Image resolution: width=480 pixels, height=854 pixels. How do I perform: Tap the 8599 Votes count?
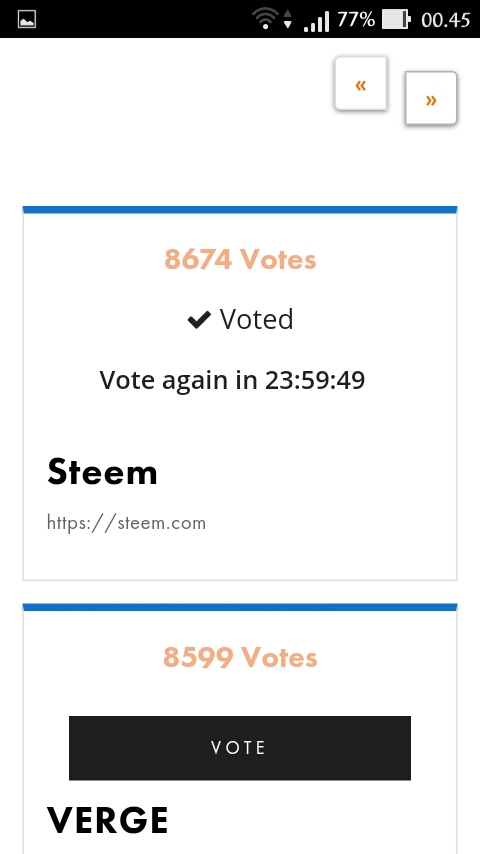click(x=240, y=657)
